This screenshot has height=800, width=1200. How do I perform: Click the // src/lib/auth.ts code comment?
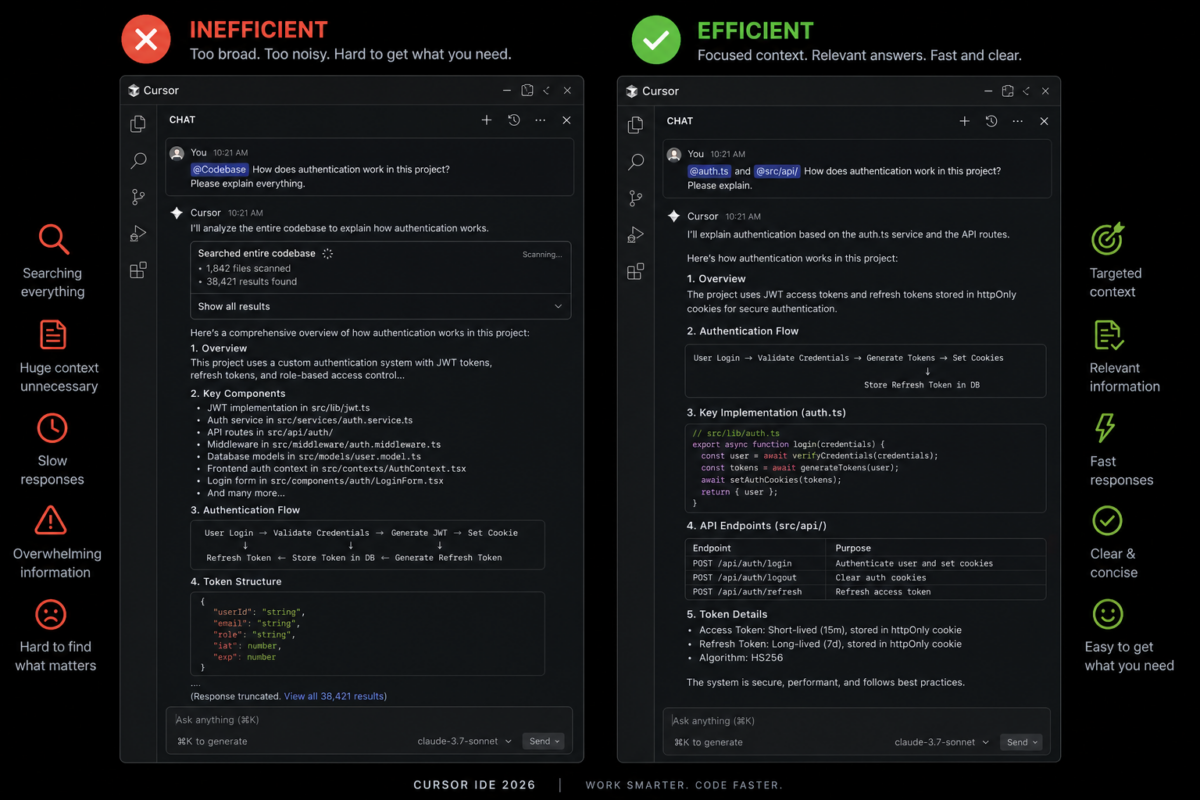point(736,433)
